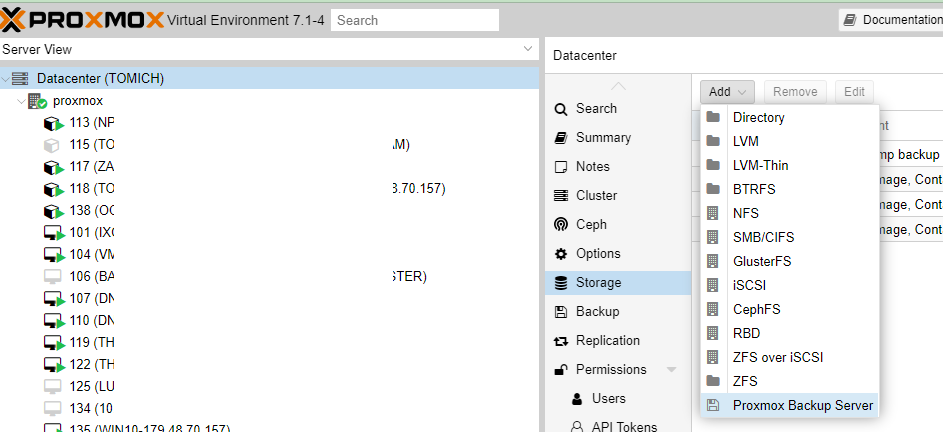Select the proxmox node row

(x=269, y=101)
